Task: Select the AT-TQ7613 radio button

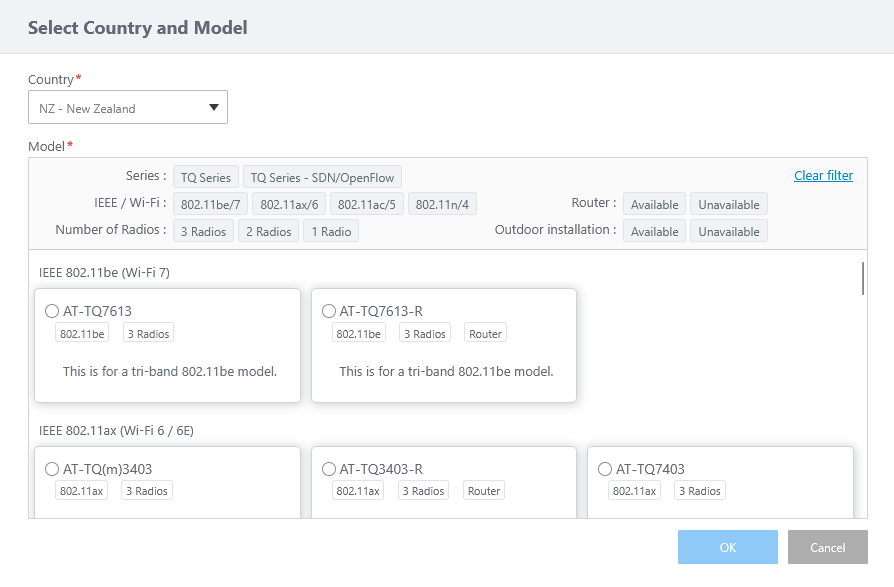Action: point(52,311)
